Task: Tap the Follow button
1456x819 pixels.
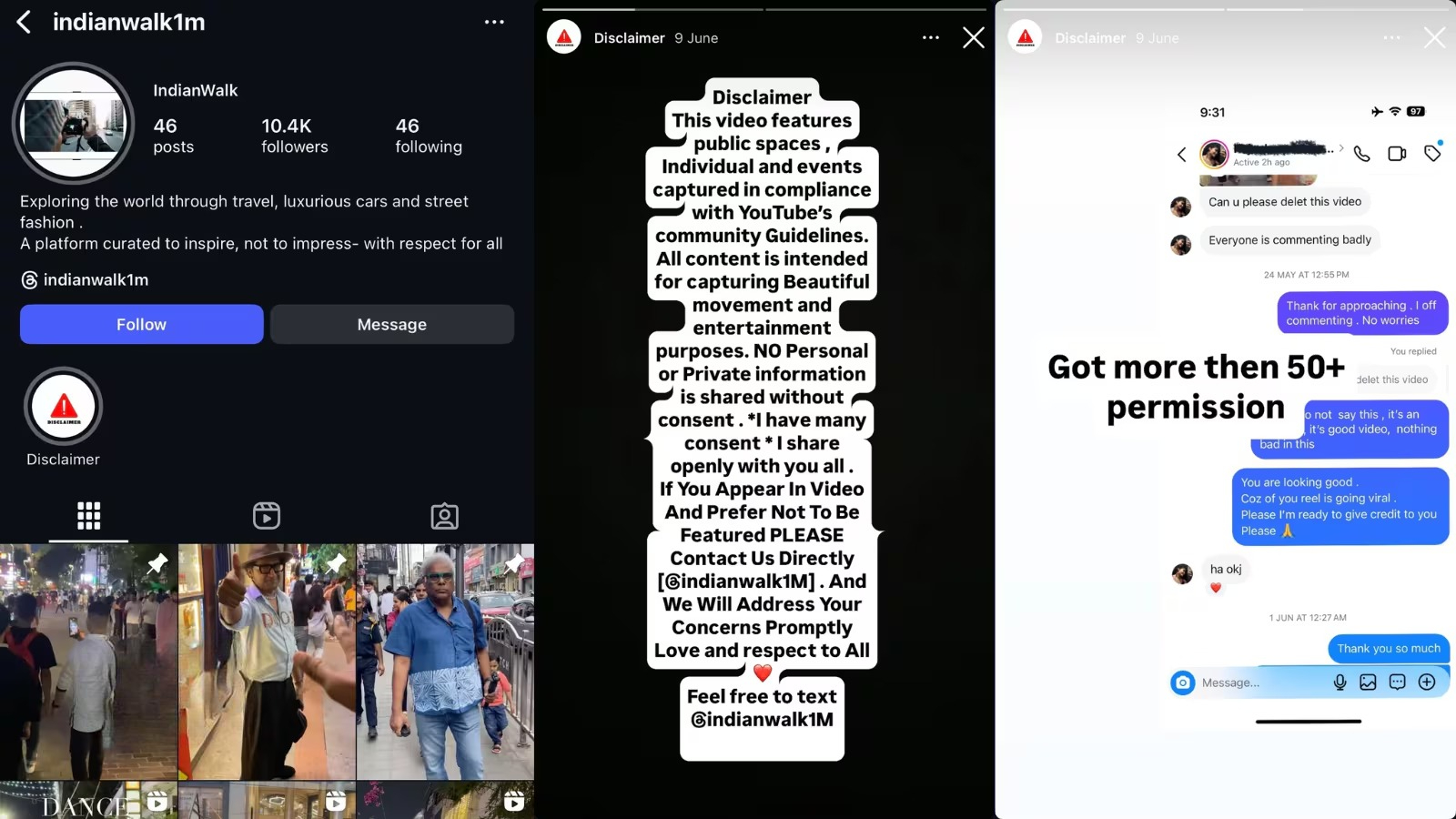Action: pos(142,324)
